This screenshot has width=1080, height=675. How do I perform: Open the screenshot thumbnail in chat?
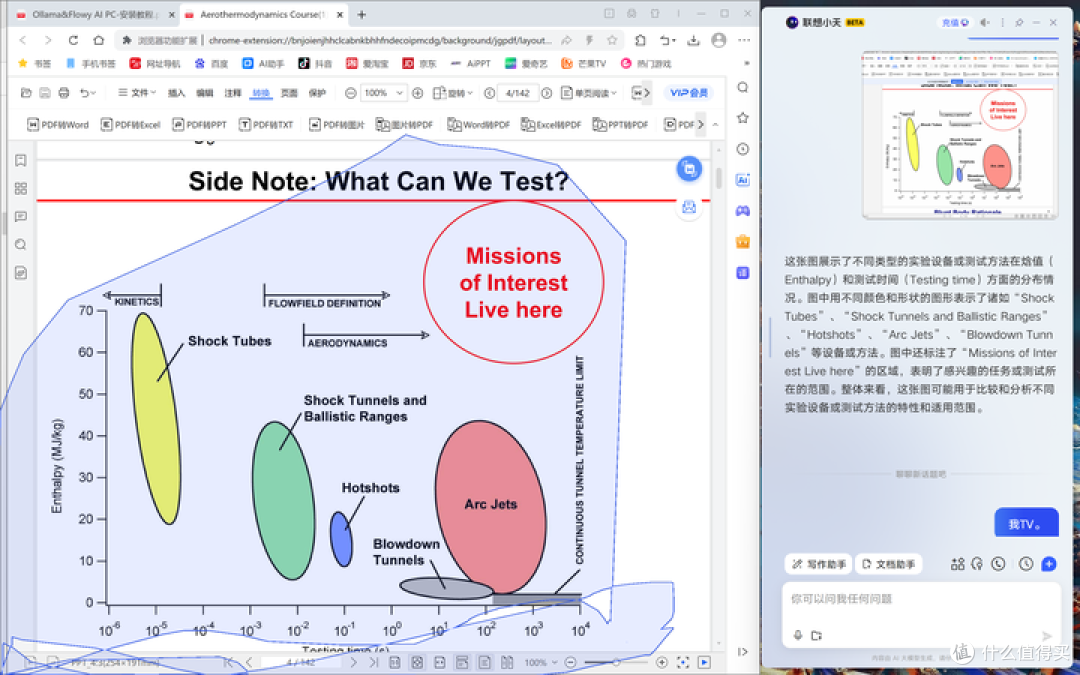960,136
